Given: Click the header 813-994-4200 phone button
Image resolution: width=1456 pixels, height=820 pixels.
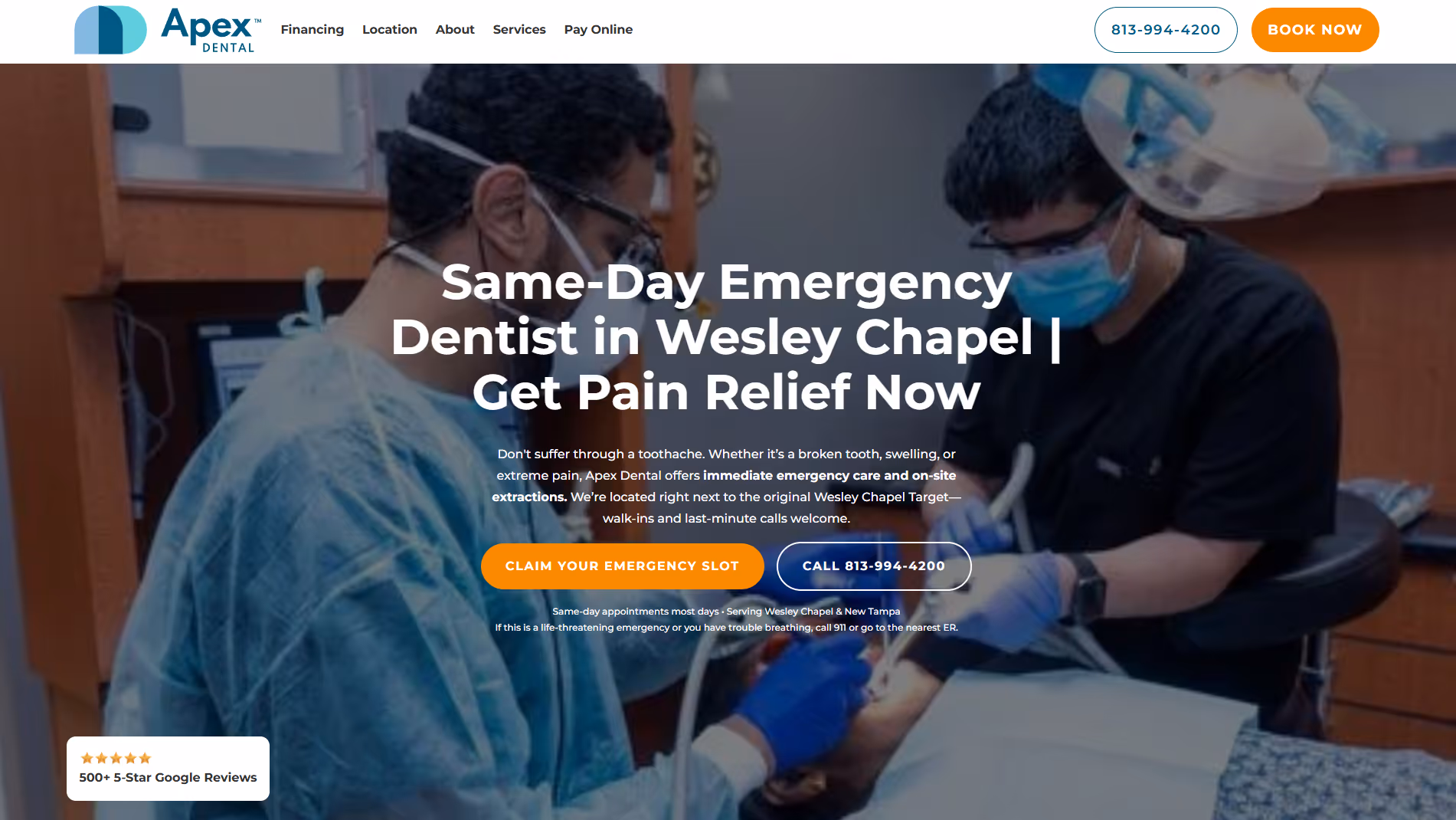Looking at the screenshot, I should coord(1165,30).
